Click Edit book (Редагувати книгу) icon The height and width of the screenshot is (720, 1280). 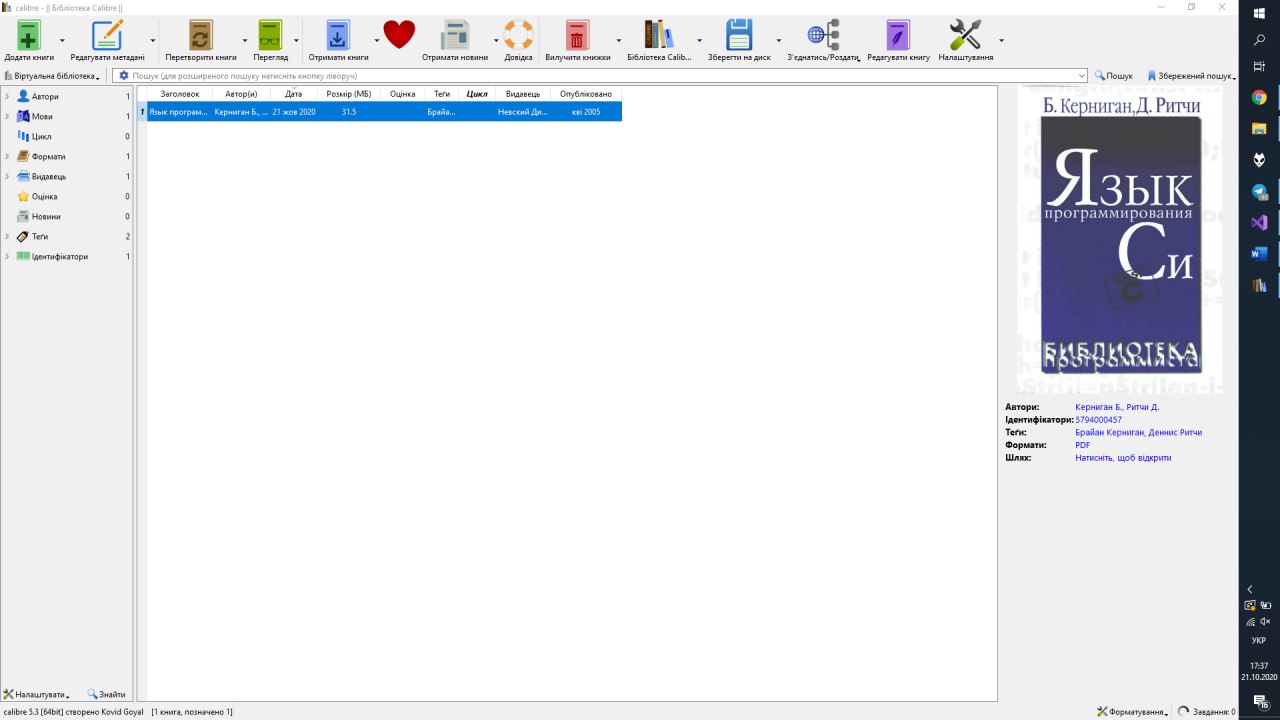click(x=898, y=35)
